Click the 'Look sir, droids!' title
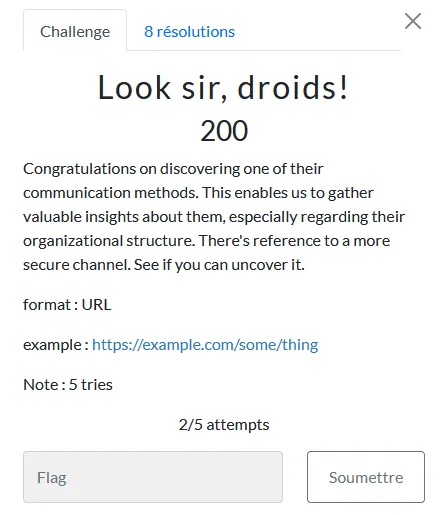This screenshot has width=448, height=515. 223,87
